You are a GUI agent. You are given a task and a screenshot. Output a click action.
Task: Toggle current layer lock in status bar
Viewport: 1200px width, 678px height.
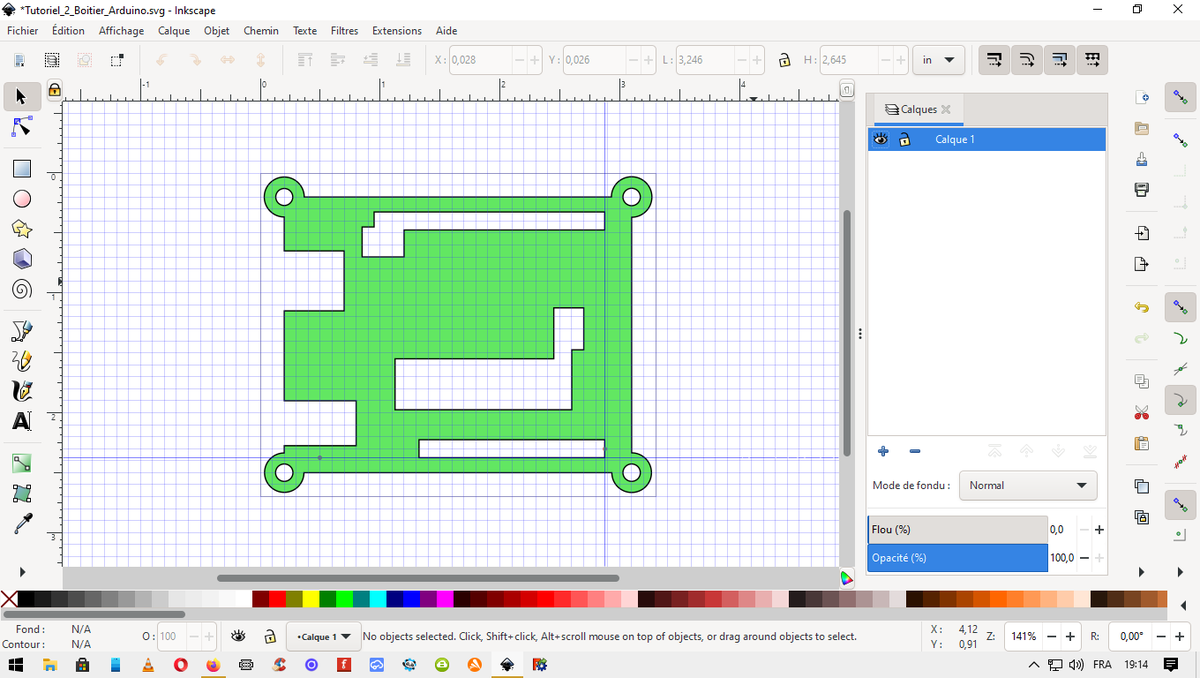click(x=269, y=636)
